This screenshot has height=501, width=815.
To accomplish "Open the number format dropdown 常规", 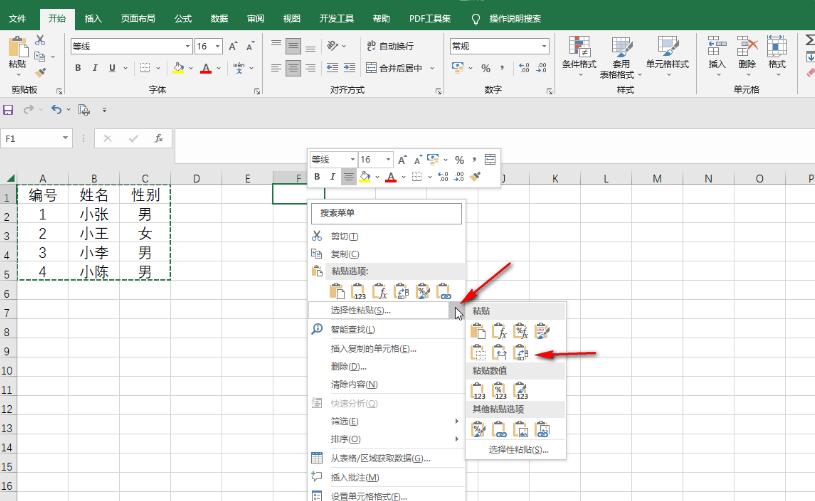I will click(x=544, y=46).
